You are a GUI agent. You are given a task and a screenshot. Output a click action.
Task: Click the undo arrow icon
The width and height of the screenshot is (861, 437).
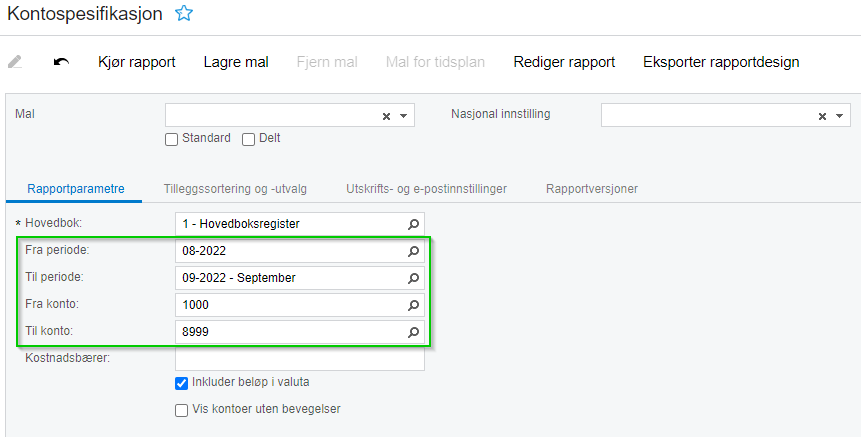pyautogui.click(x=61, y=62)
